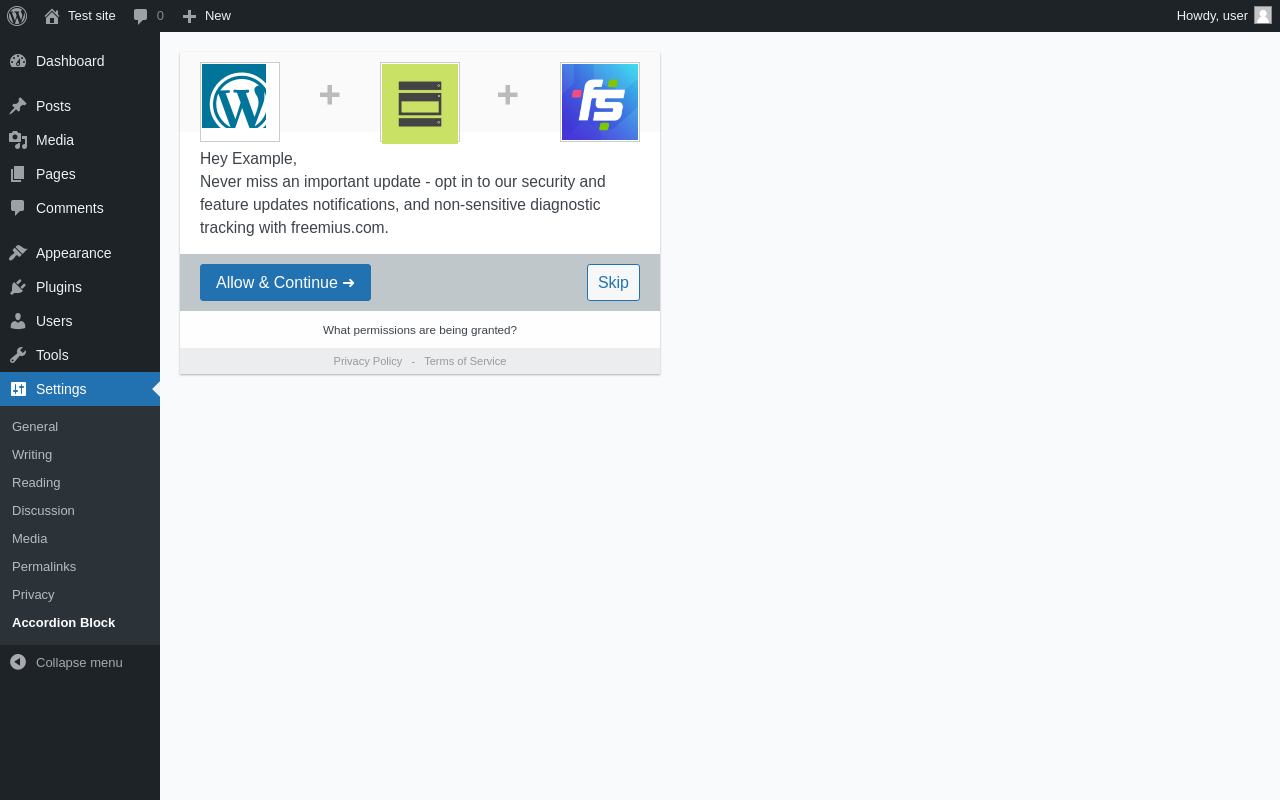Viewport: 1280px width, 800px height.
Task: Click Allow & Continue button
Action: pyautogui.click(x=285, y=283)
